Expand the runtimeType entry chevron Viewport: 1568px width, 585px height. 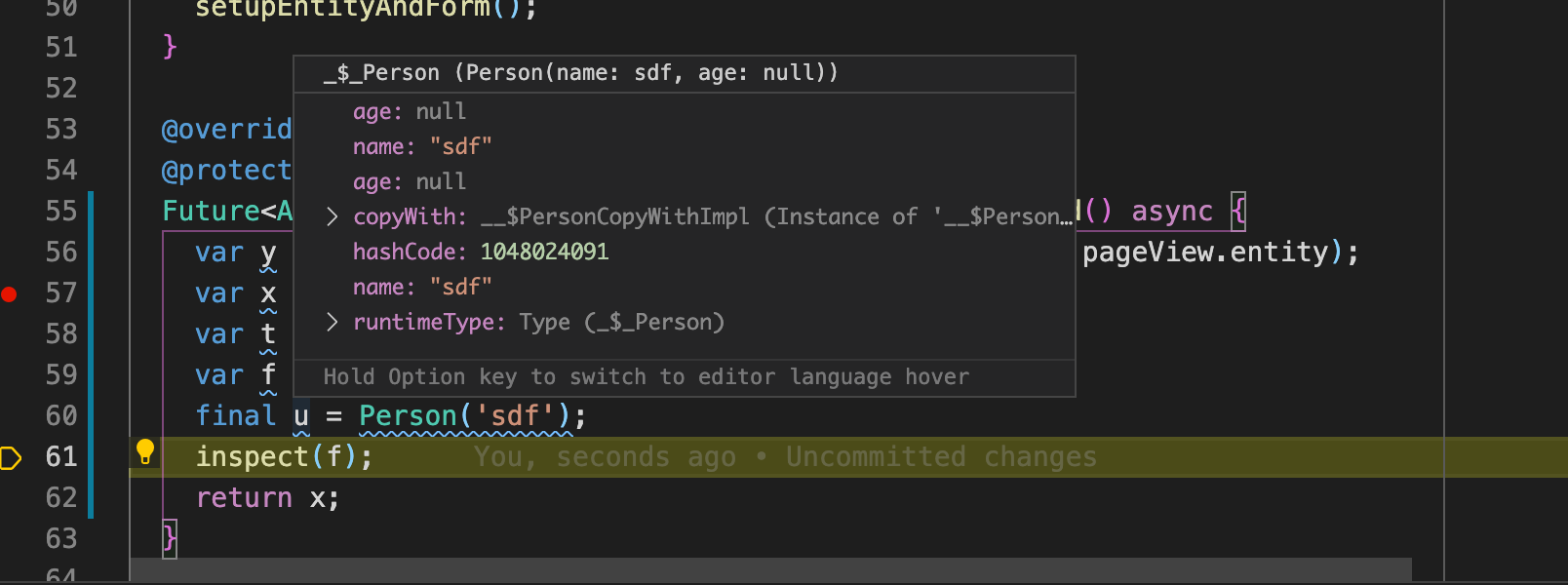[333, 322]
